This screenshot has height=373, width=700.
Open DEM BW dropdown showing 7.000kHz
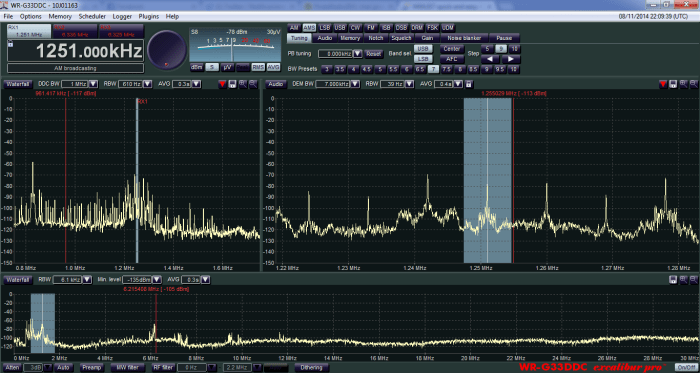pos(355,84)
